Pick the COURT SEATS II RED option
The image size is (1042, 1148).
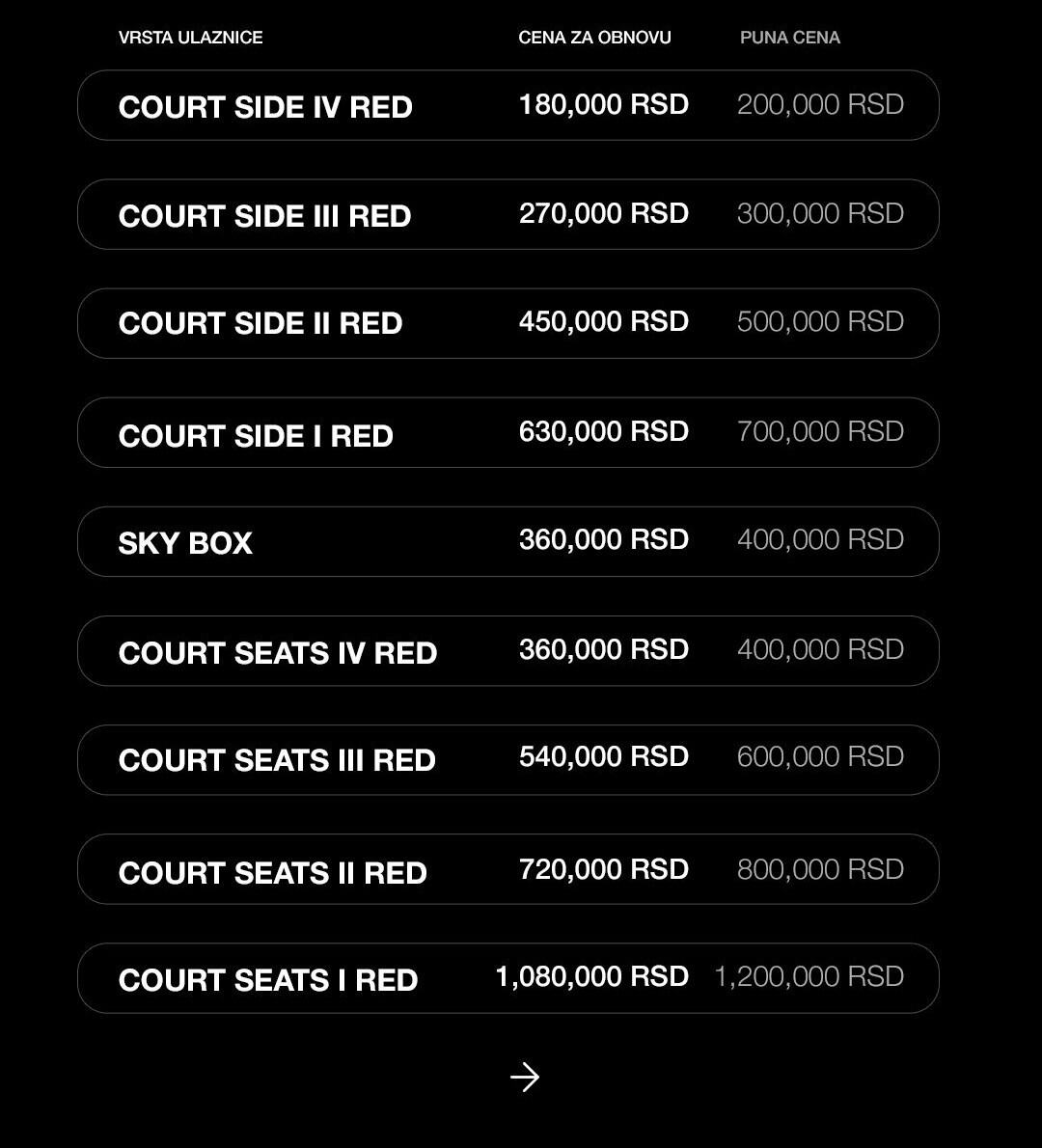point(508,869)
